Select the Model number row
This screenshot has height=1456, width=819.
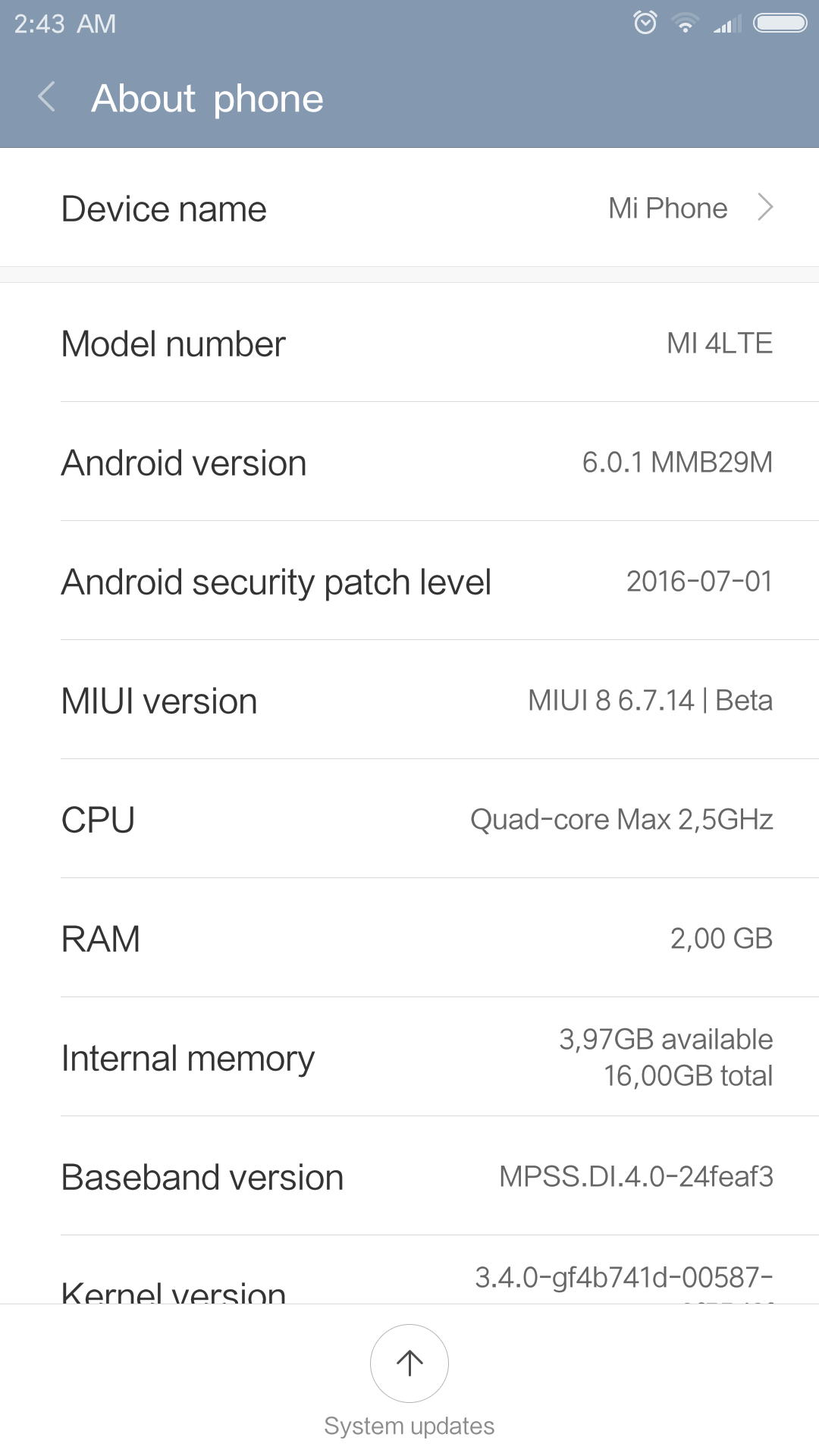click(x=409, y=344)
